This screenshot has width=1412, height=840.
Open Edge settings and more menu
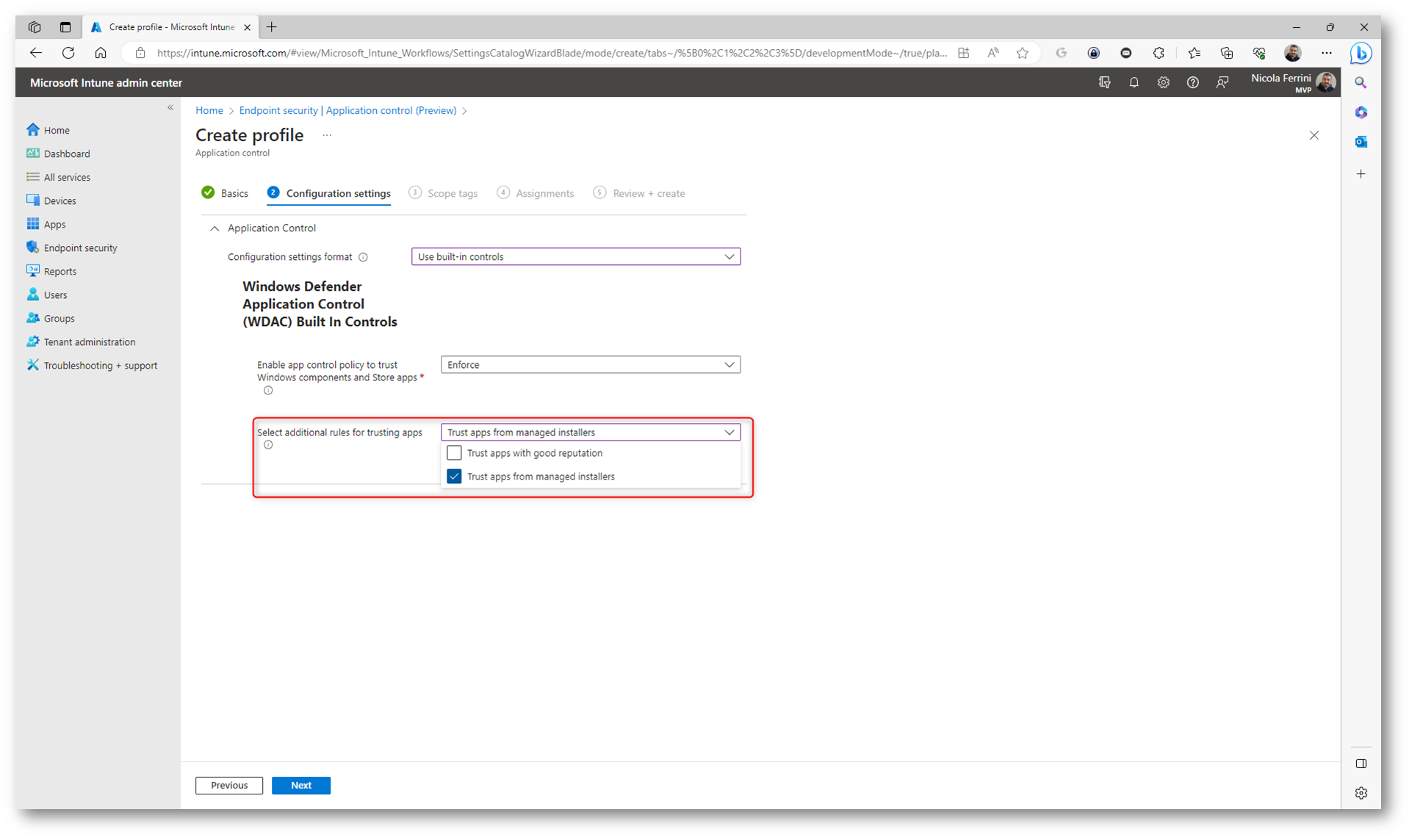coord(1326,53)
